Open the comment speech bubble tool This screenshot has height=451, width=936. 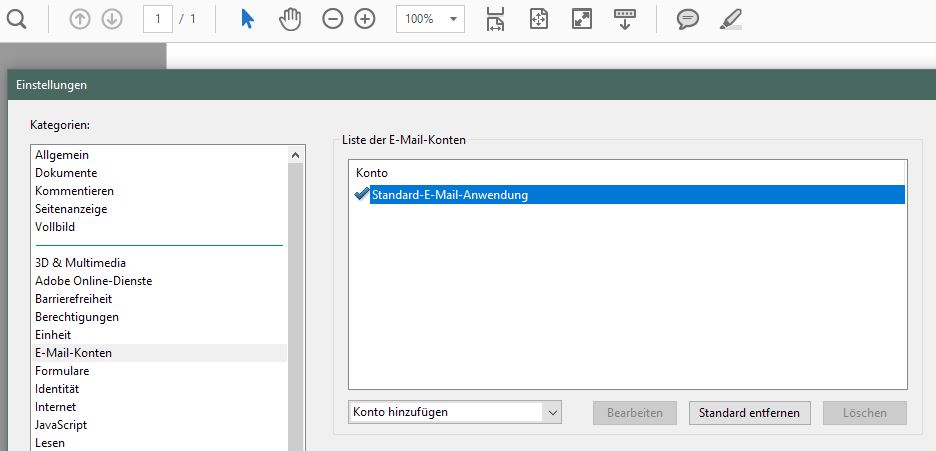(x=688, y=19)
